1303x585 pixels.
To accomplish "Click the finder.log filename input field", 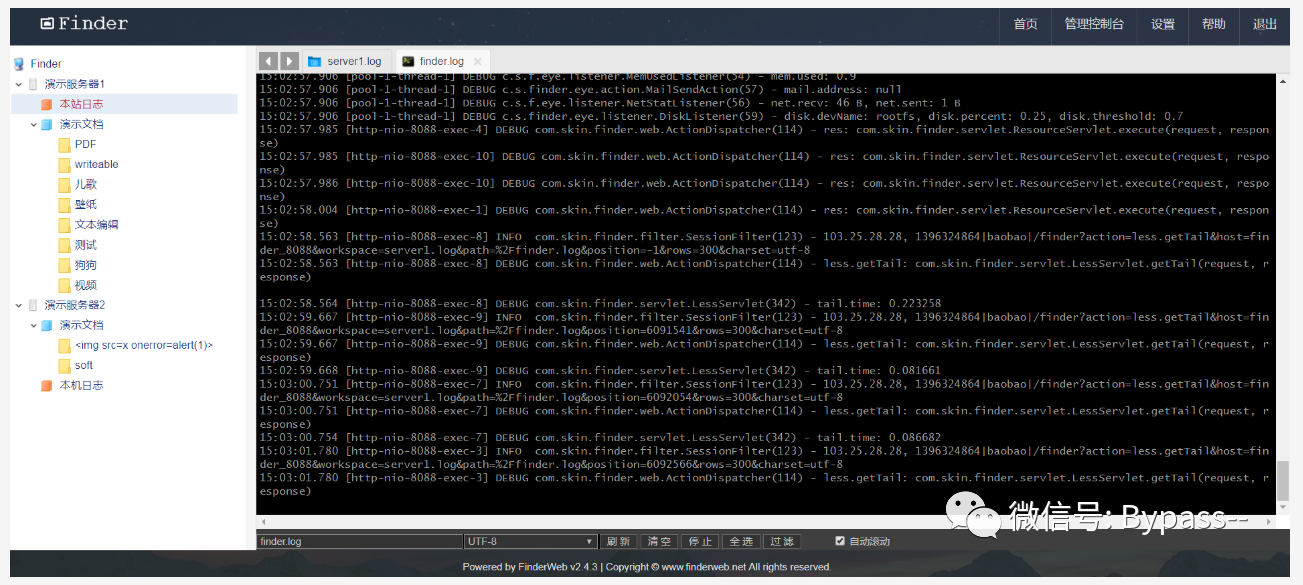I will click(358, 541).
